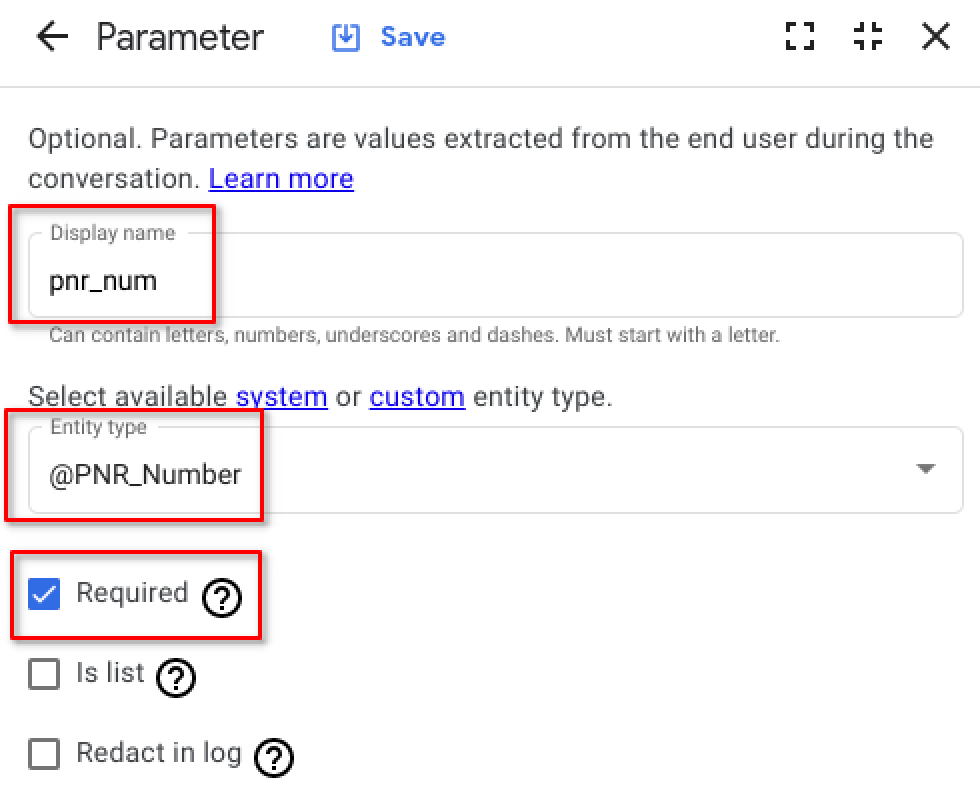Follow the system entity type link
Viewport: 980px width, 802px height.
[282, 398]
